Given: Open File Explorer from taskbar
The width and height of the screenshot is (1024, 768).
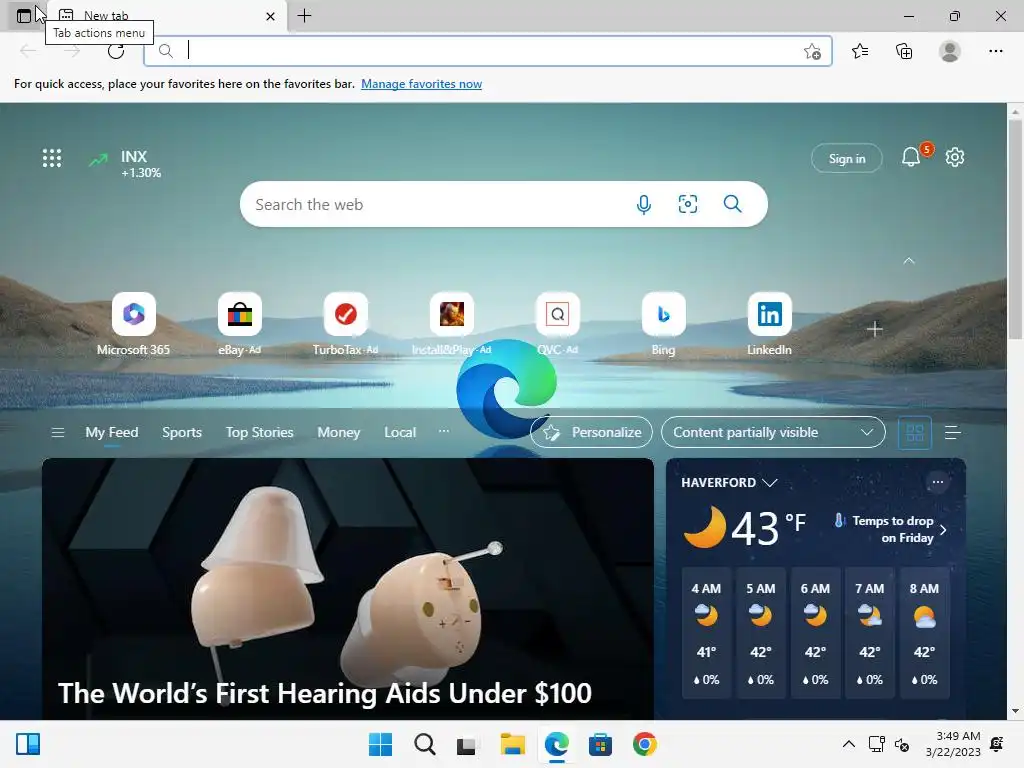Looking at the screenshot, I should (512, 744).
